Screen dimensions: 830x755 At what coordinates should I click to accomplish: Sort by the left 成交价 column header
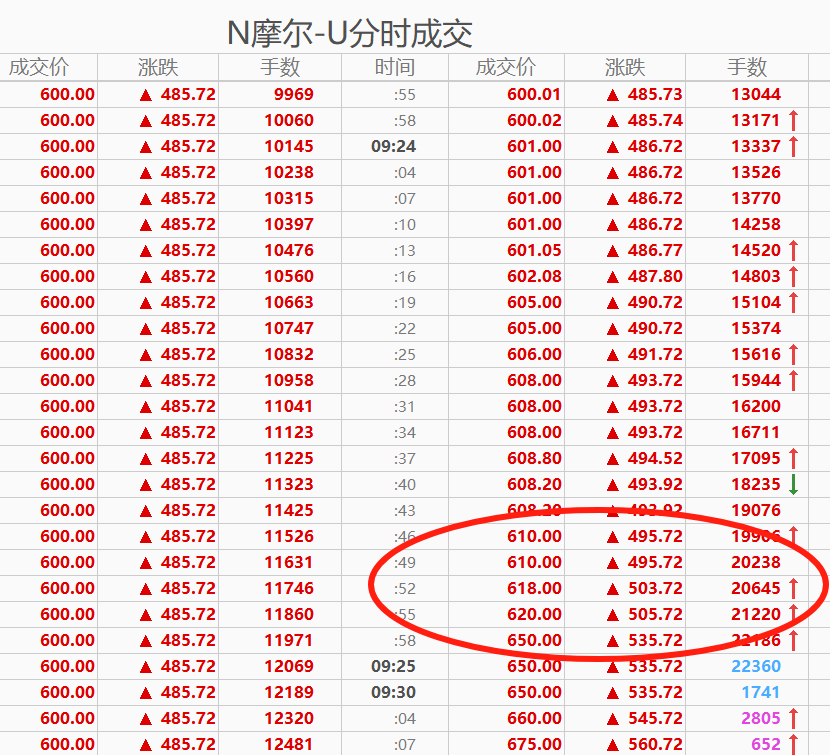(39, 67)
